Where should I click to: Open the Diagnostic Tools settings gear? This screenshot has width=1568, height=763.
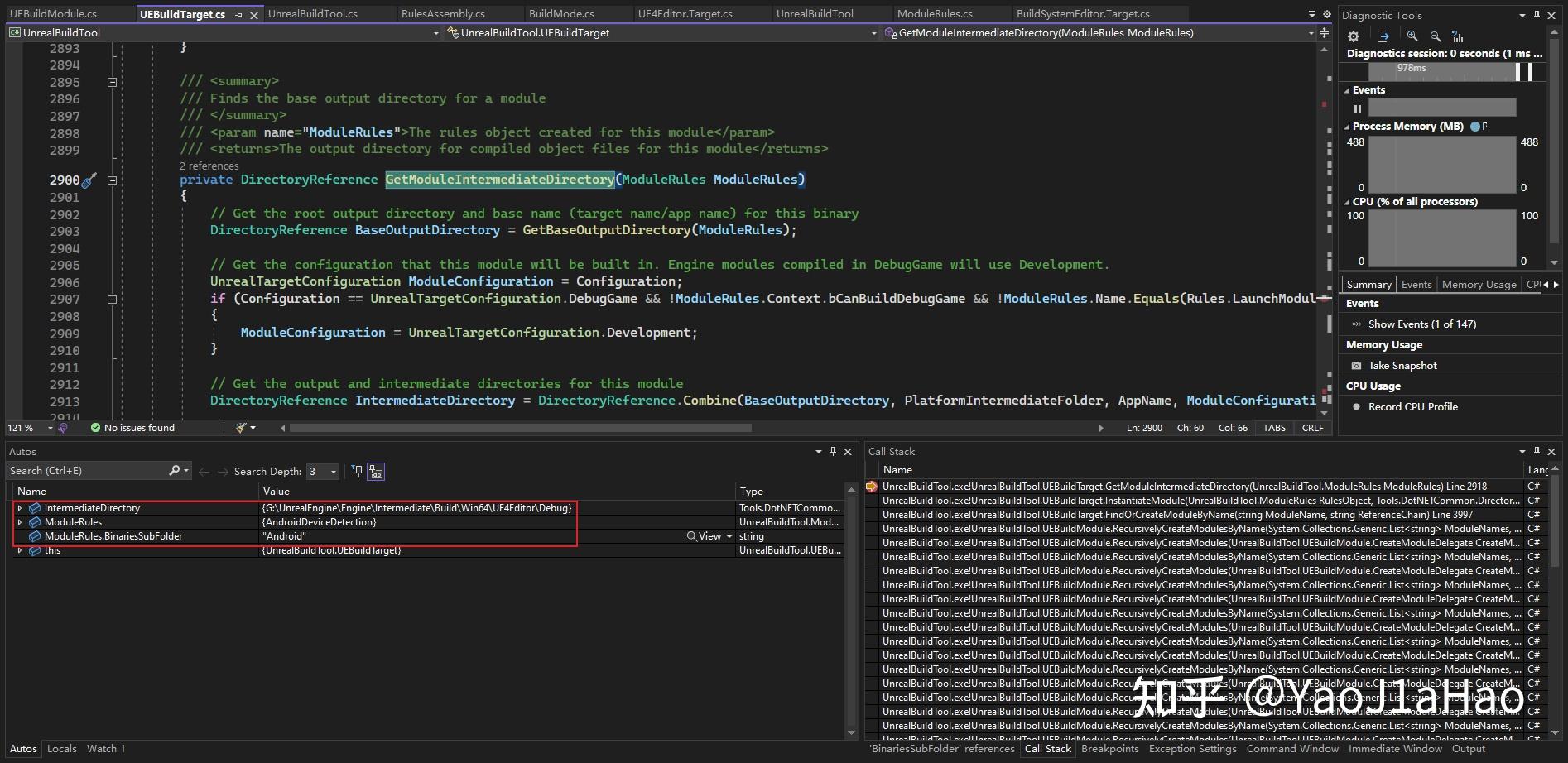[x=1353, y=36]
